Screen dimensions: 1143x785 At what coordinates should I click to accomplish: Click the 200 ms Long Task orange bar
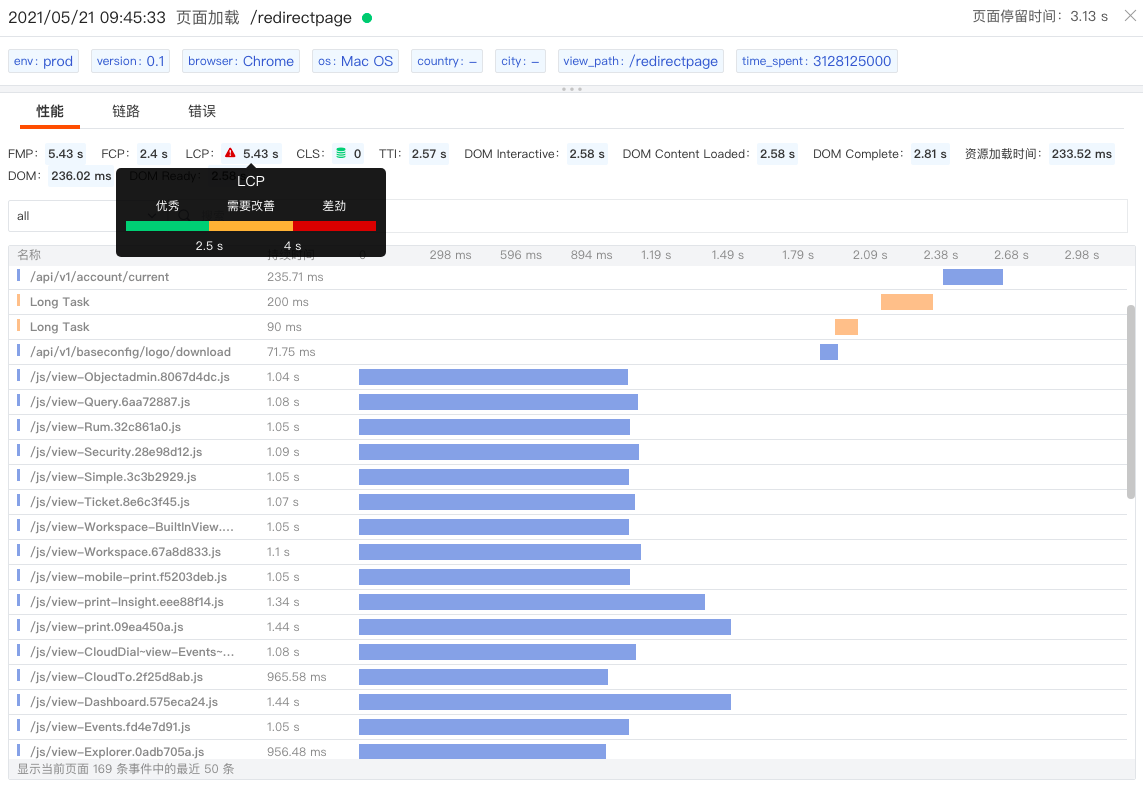pos(906,302)
